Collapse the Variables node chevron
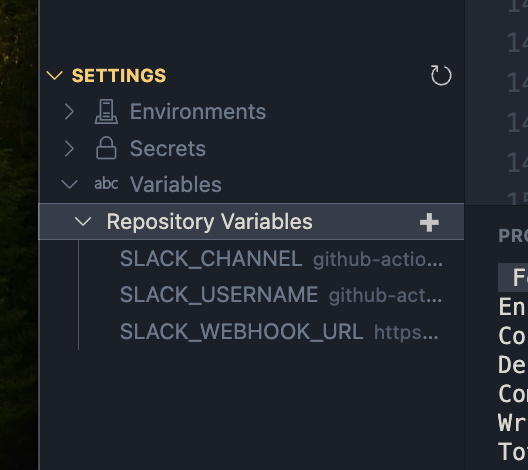The image size is (528, 470). pos(70,184)
